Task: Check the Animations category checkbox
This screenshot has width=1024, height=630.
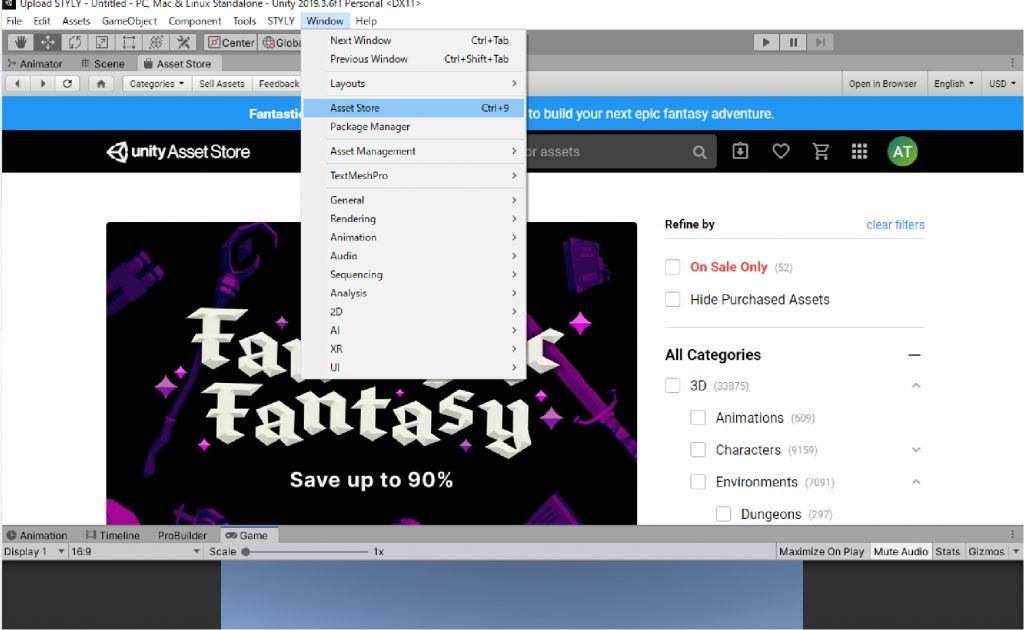Action: click(x=698, y=417)
